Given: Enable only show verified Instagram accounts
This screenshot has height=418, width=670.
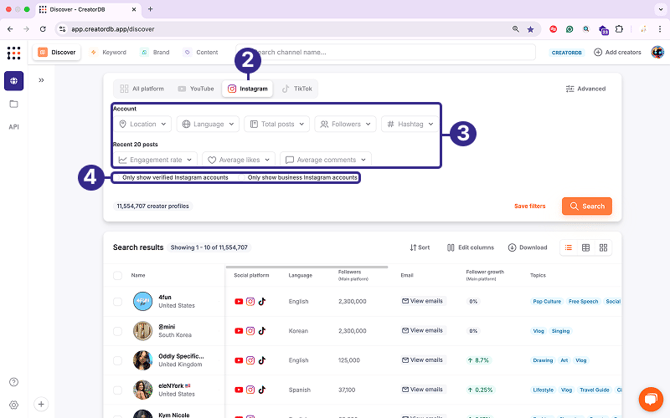Looking at the screenshot, I should click(x=117, y=177).
